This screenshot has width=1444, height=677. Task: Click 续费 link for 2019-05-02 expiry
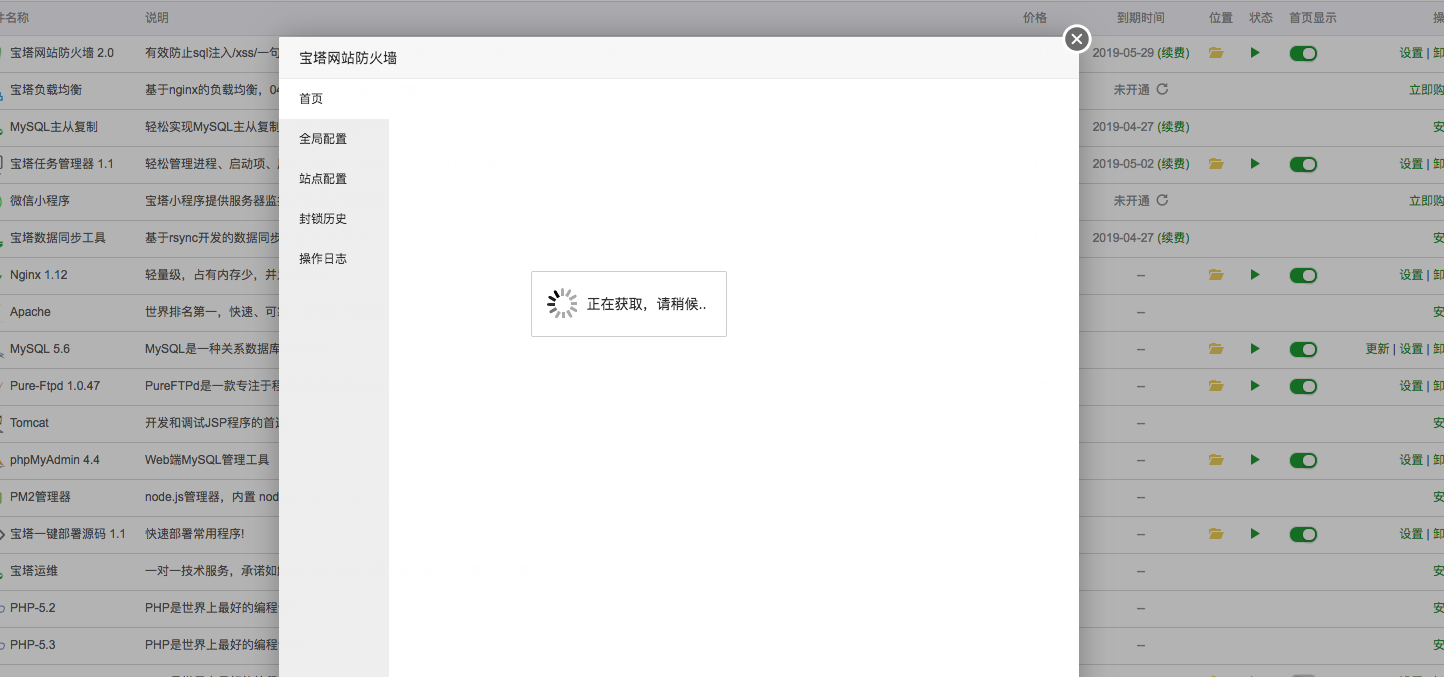[x=1174, y=164]
